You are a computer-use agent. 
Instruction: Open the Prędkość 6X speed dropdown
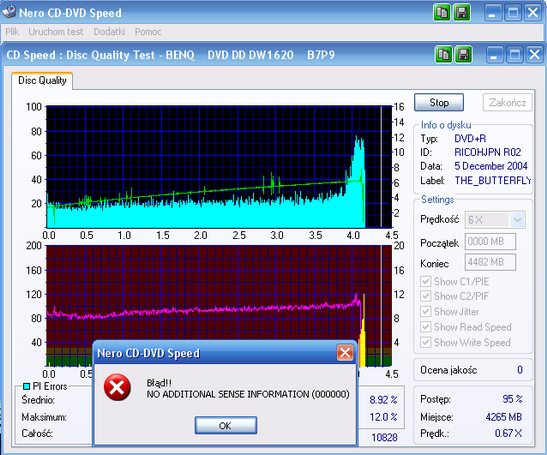518,220
